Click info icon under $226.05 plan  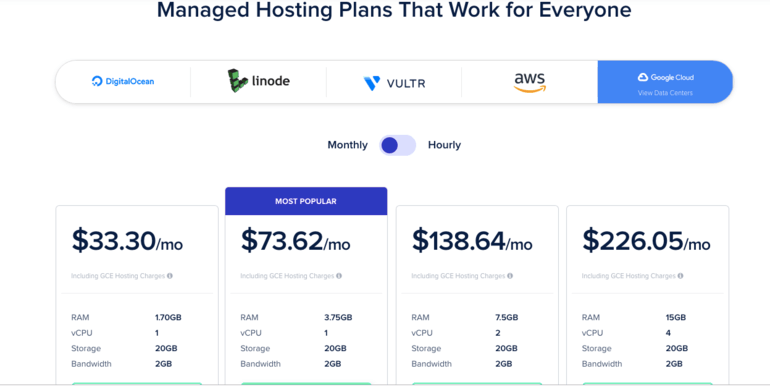(x=680, y=276)
